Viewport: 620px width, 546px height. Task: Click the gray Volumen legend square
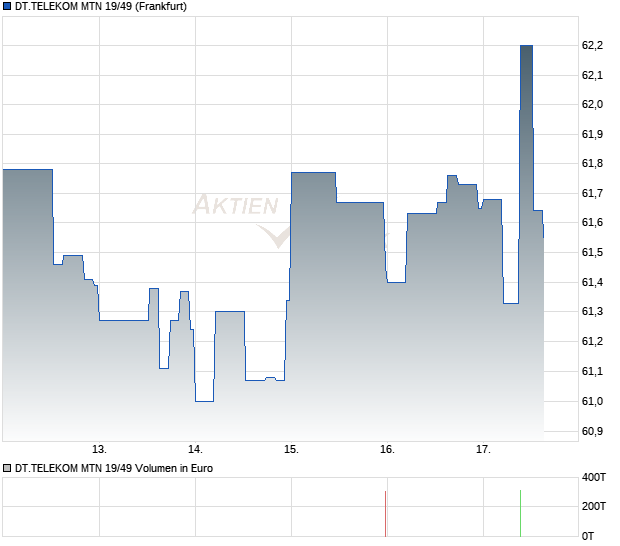point(7,469)
